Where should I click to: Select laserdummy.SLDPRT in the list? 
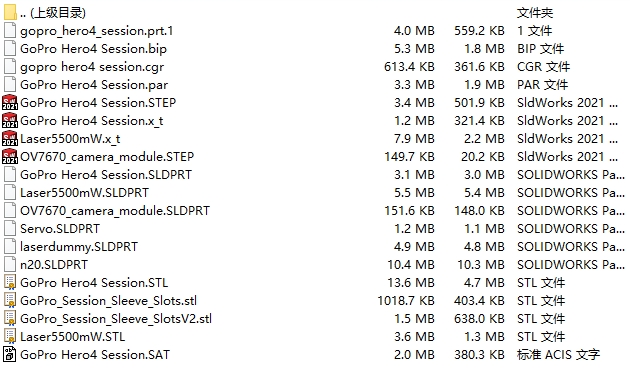point(79,247)
